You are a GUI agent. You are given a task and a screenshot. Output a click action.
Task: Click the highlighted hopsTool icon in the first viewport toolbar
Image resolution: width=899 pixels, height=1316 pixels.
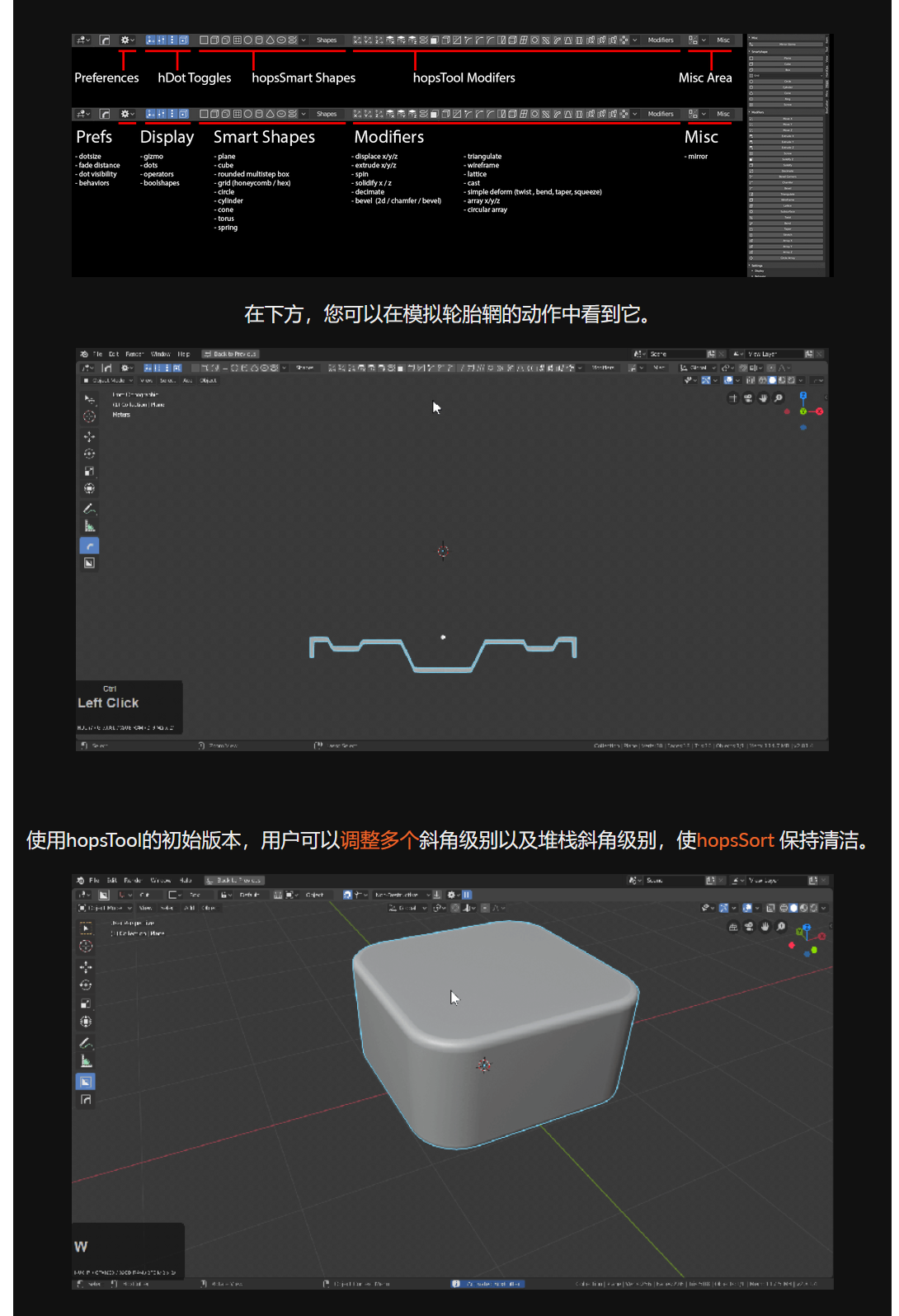(89, 546)
